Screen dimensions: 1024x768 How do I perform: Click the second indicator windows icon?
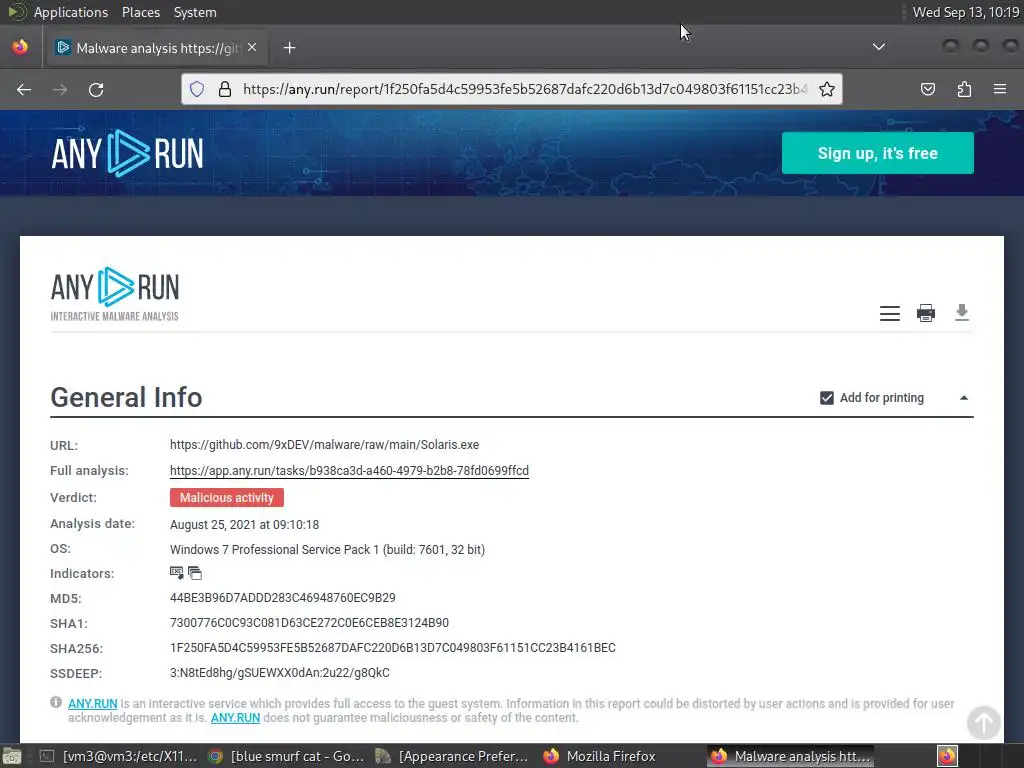pos(195,573)
